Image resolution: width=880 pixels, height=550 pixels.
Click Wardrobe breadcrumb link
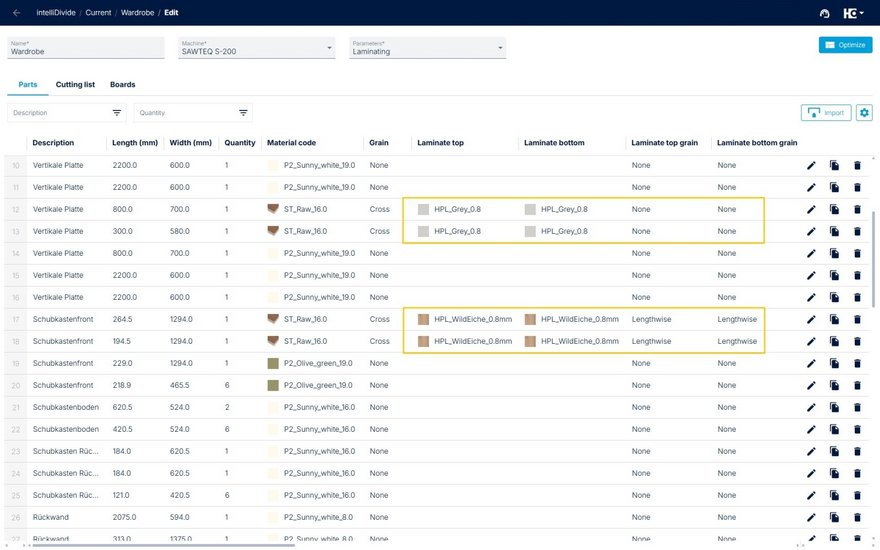coord(138,12)
